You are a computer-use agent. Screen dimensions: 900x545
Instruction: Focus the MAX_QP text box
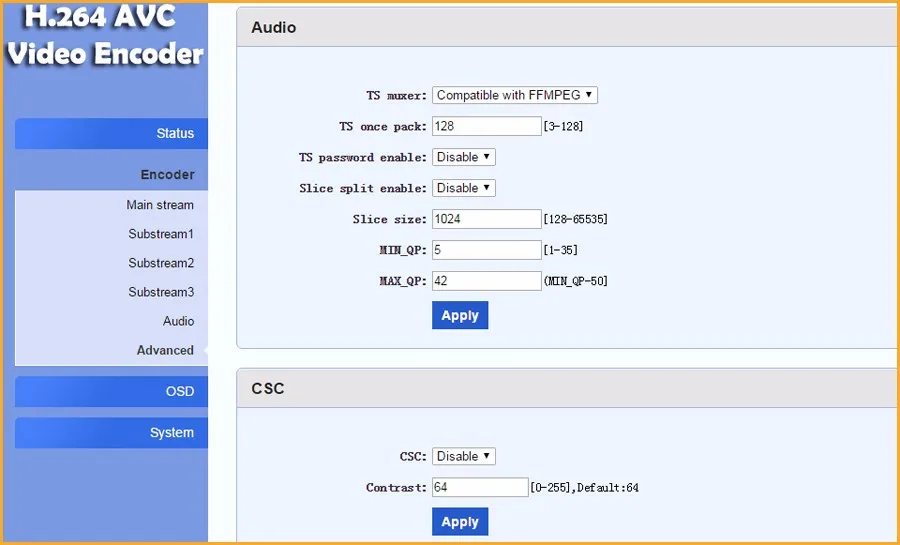(x=486, y=281)
